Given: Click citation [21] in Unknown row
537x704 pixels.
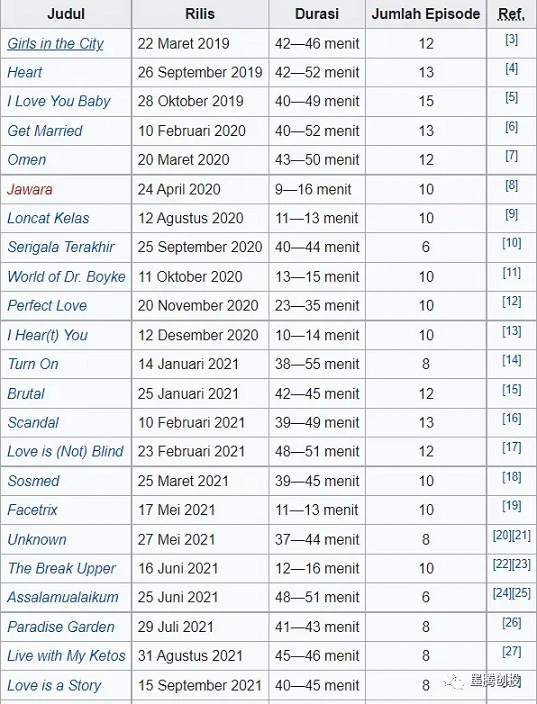Looking at the screenshot, I should pos(521,535).
